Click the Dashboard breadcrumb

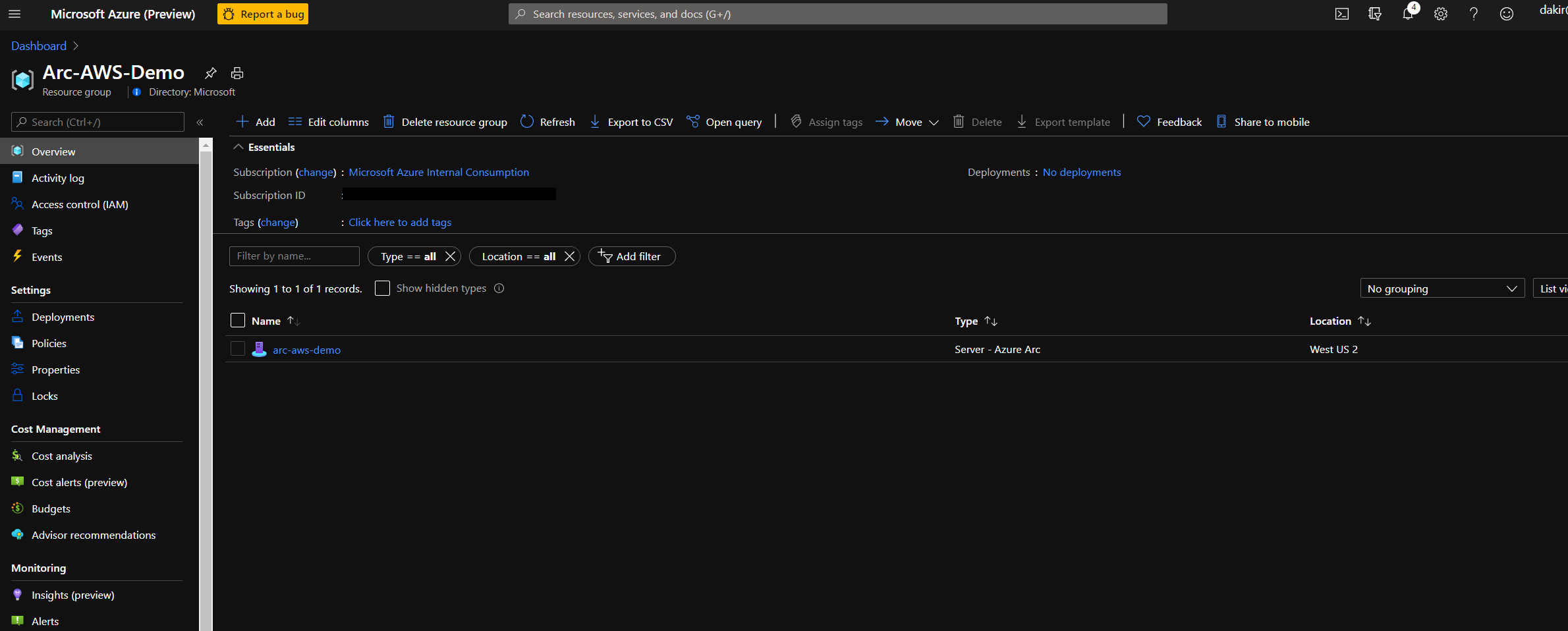[39, 45]
